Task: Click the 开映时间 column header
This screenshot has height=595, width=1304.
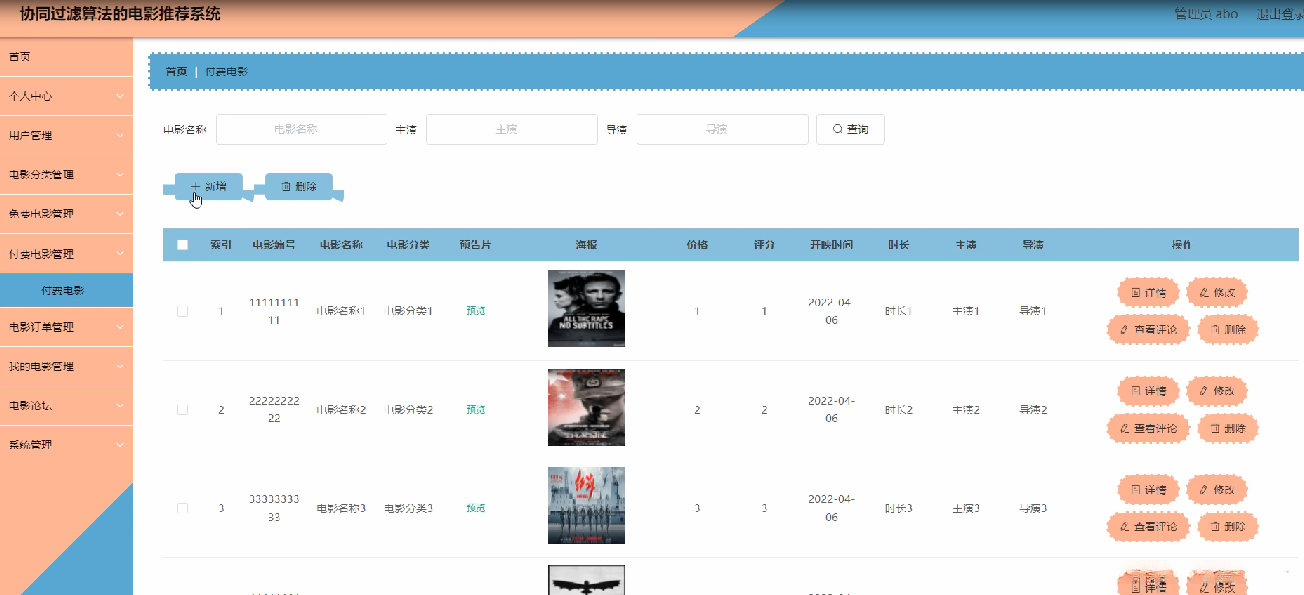Action: [831, 245]
